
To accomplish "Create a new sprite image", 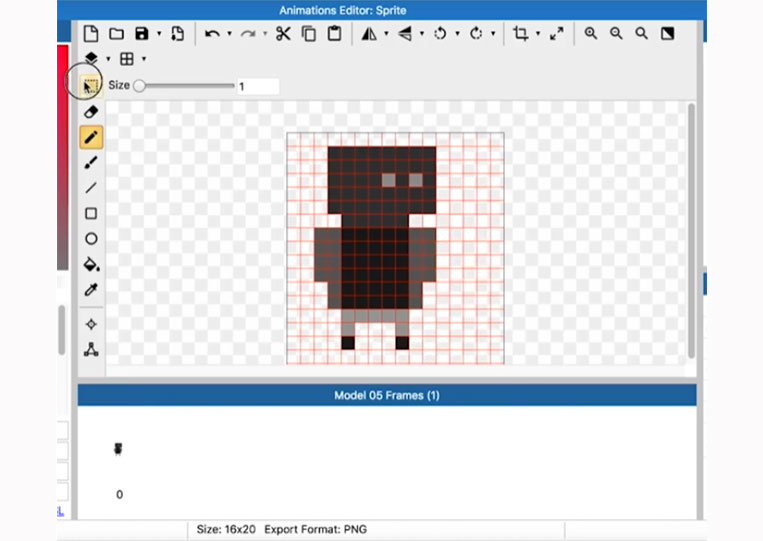I will pyautogui.click(x=91, y=34).
